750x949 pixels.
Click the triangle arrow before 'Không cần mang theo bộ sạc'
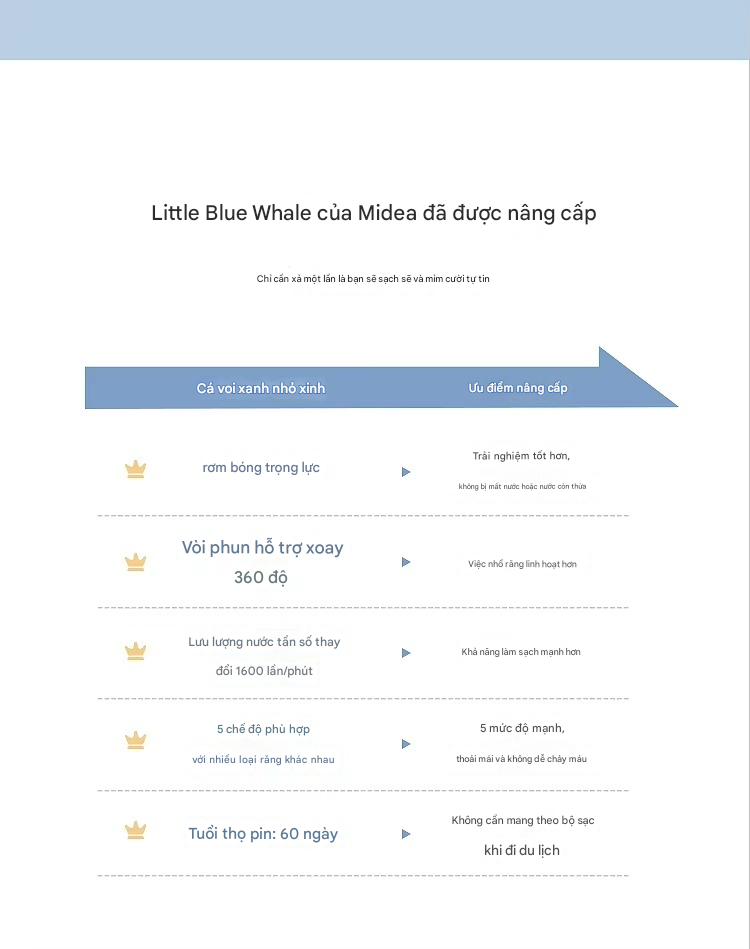coord(406,834)
